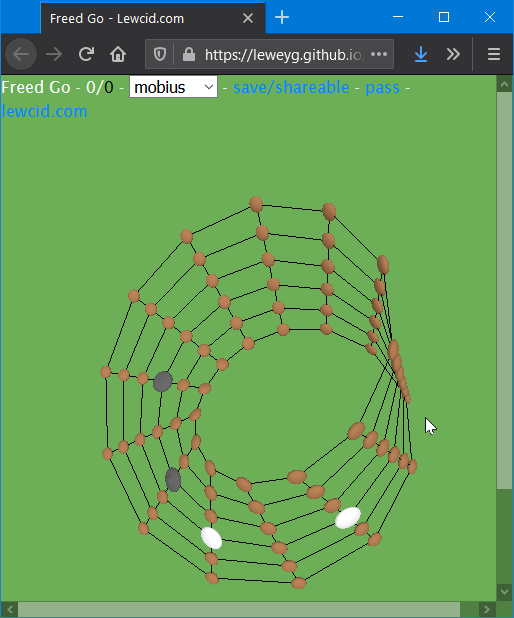The height and width of the screenshot is (618, 514).
Task: Click the pass link
Action: (x=382, y=87)
